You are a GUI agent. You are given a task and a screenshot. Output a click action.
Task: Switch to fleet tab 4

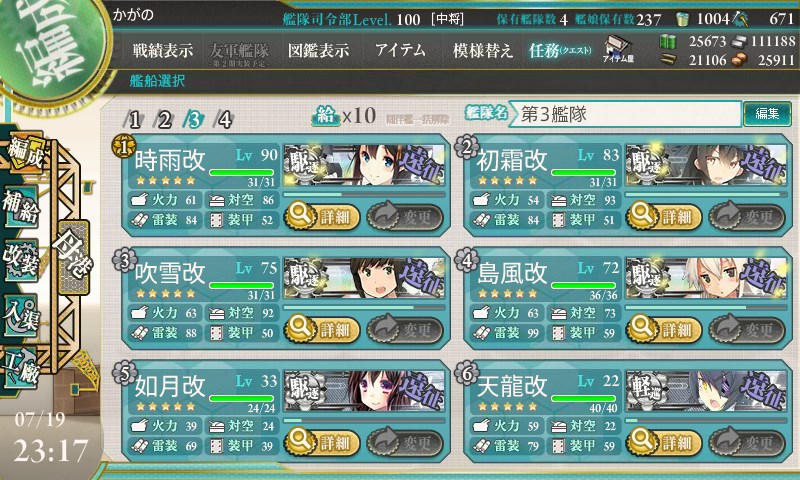[x=224, y=120]
